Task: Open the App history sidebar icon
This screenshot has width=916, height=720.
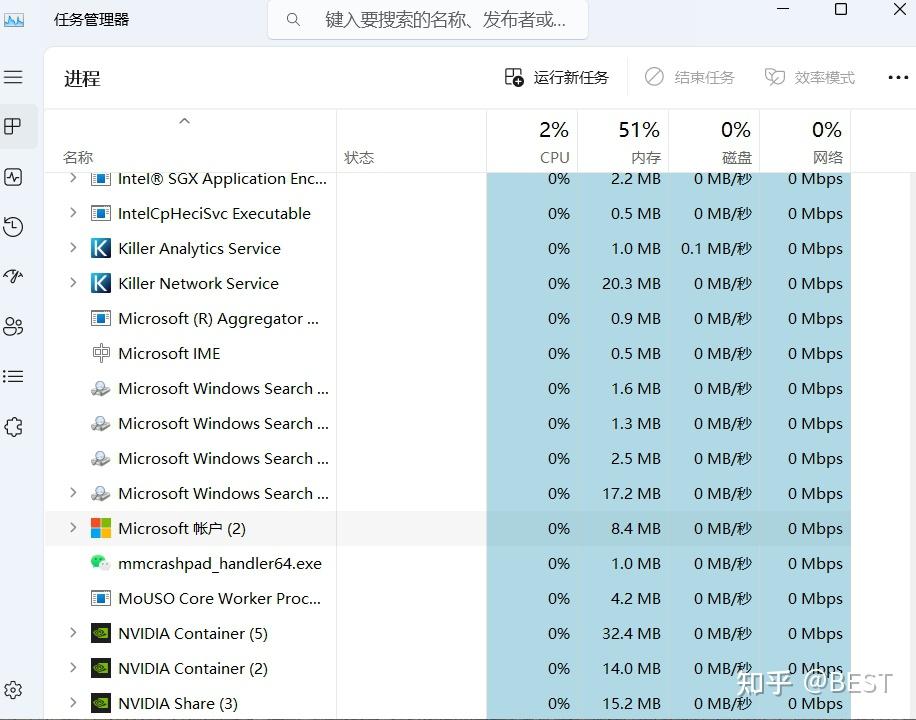Action: tap(13, 227)
